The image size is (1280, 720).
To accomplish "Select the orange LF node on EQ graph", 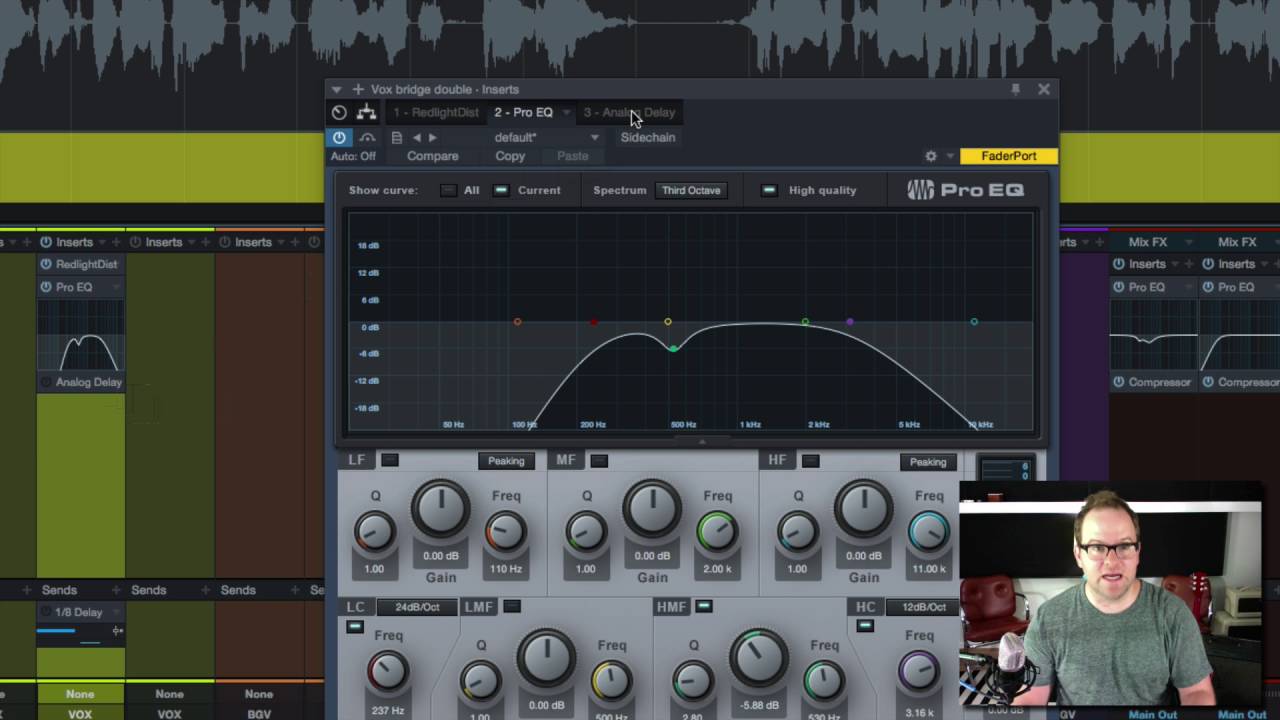I will (517, 322).
